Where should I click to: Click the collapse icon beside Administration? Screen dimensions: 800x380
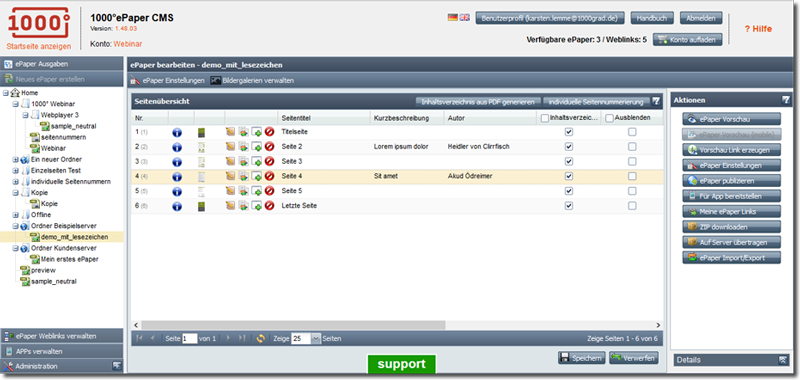tap(117, 366)
